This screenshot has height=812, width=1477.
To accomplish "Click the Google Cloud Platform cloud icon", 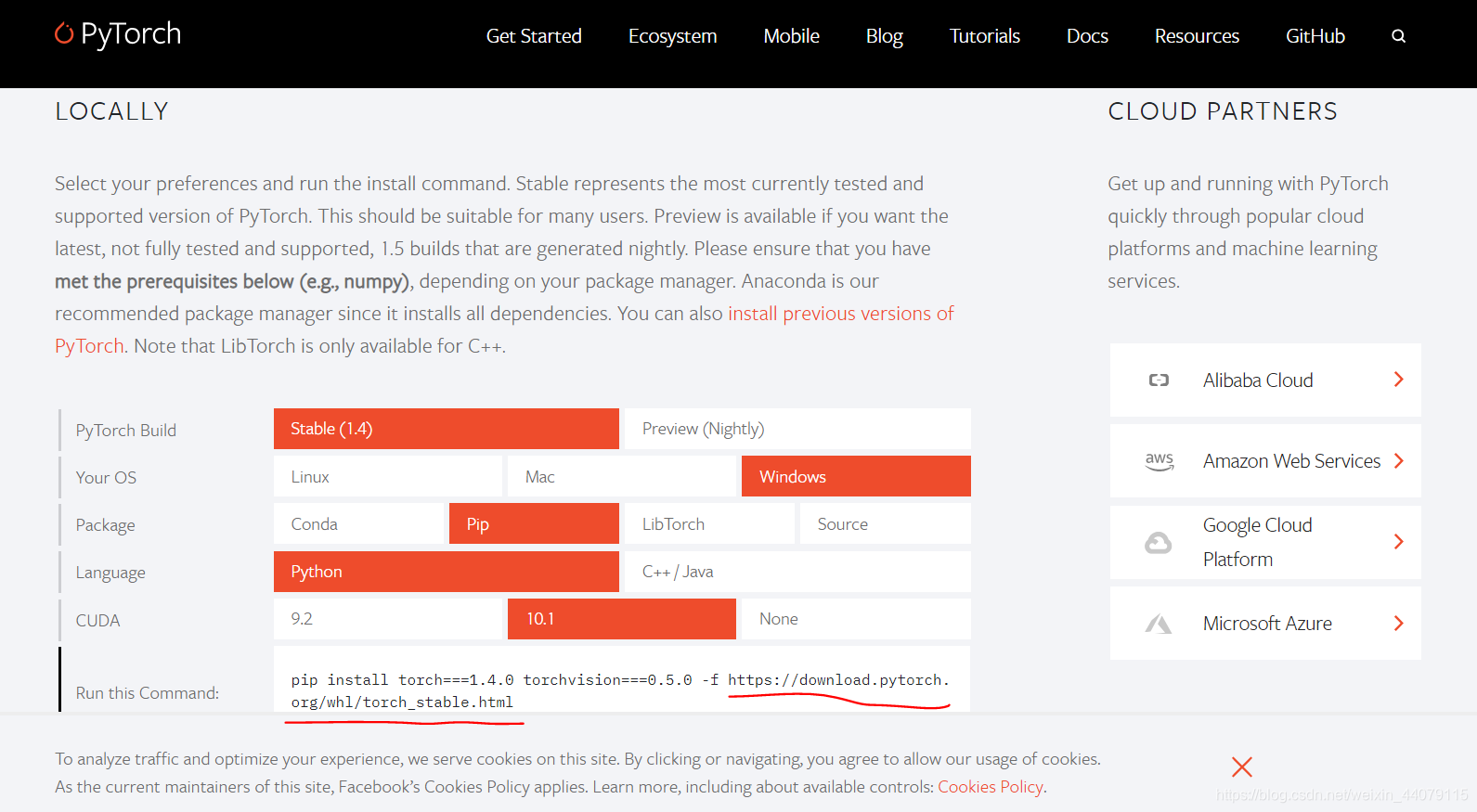I will 1158,543.
